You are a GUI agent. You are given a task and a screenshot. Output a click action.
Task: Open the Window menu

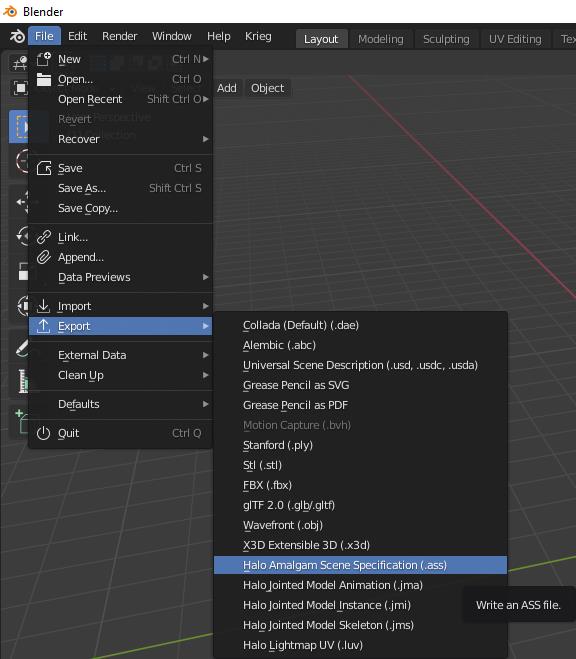171,36
